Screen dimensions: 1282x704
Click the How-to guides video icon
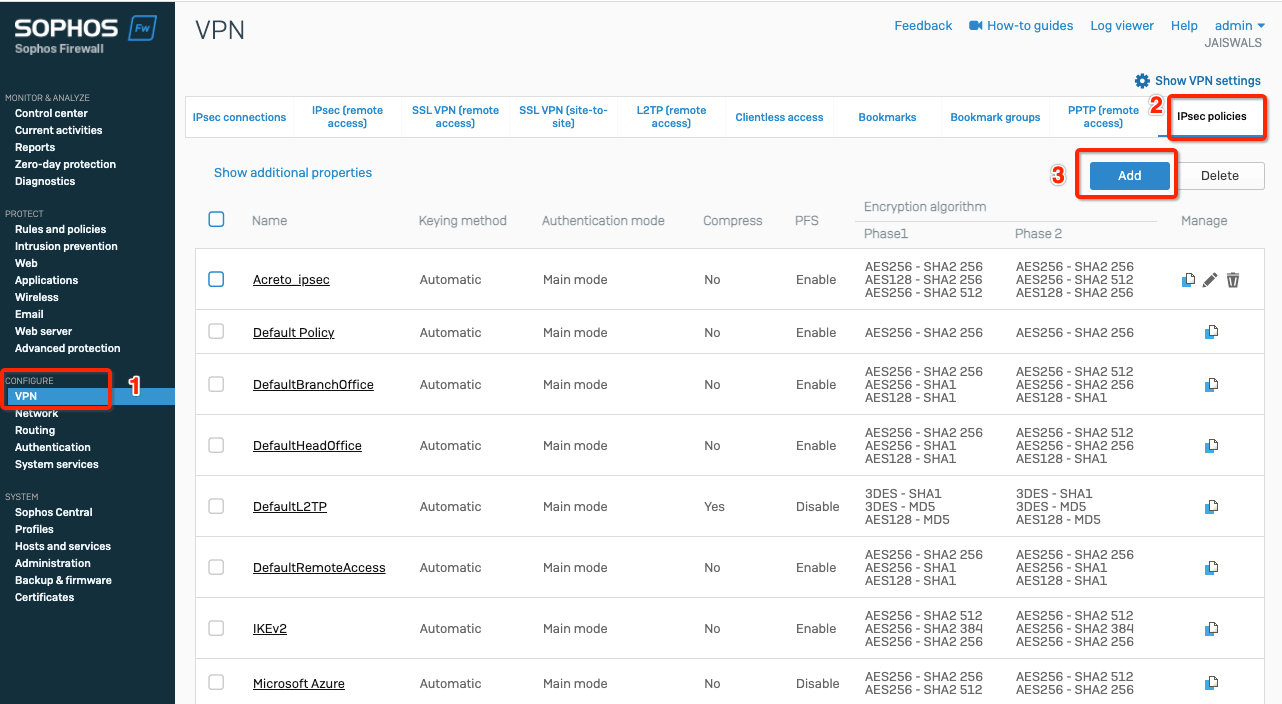976,26
